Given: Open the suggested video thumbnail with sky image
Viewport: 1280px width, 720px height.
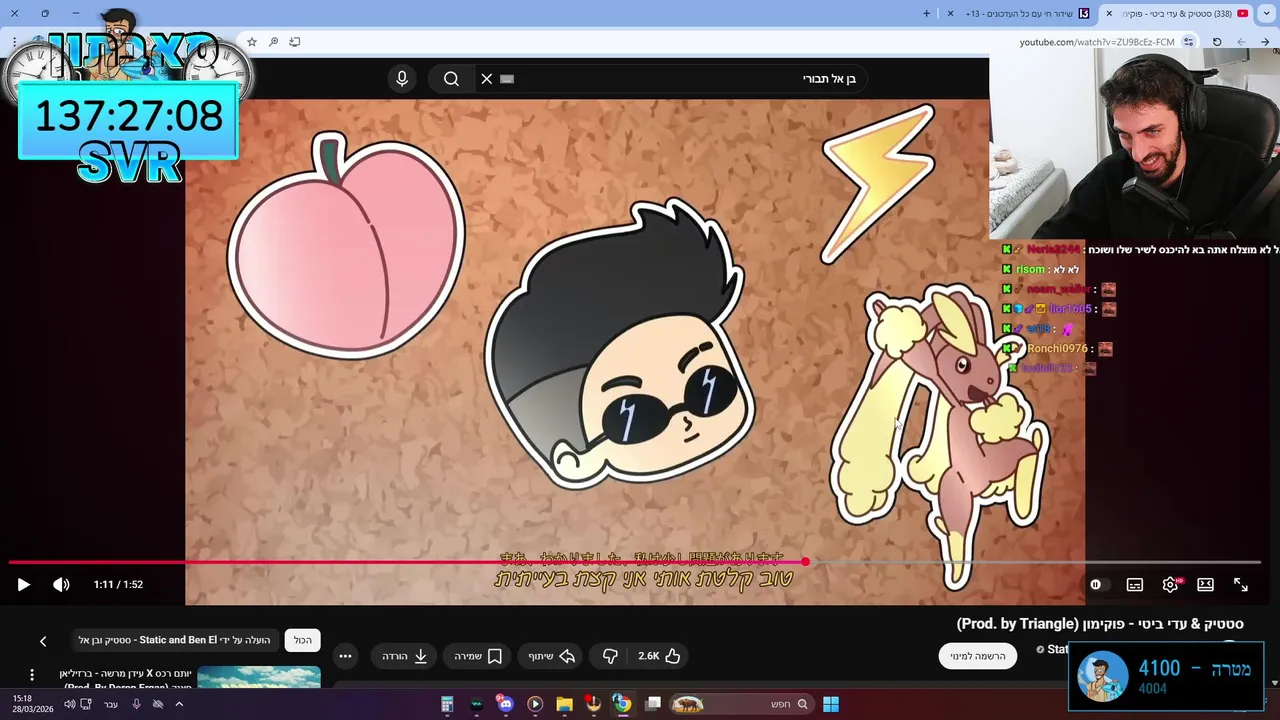Looking at the screenshot, I should [259, 677].
